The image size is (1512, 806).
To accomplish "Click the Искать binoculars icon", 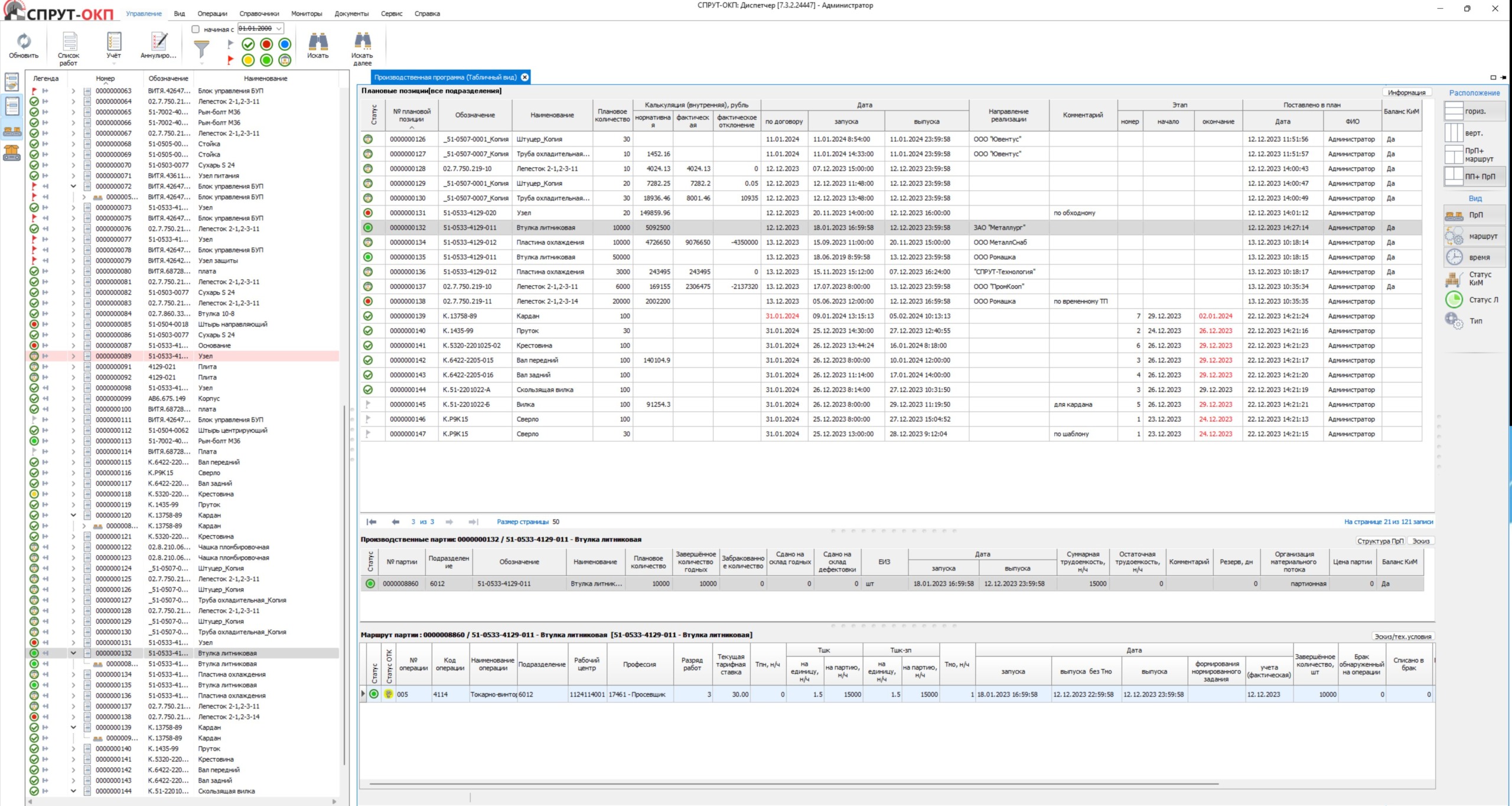I will [318, 42].
